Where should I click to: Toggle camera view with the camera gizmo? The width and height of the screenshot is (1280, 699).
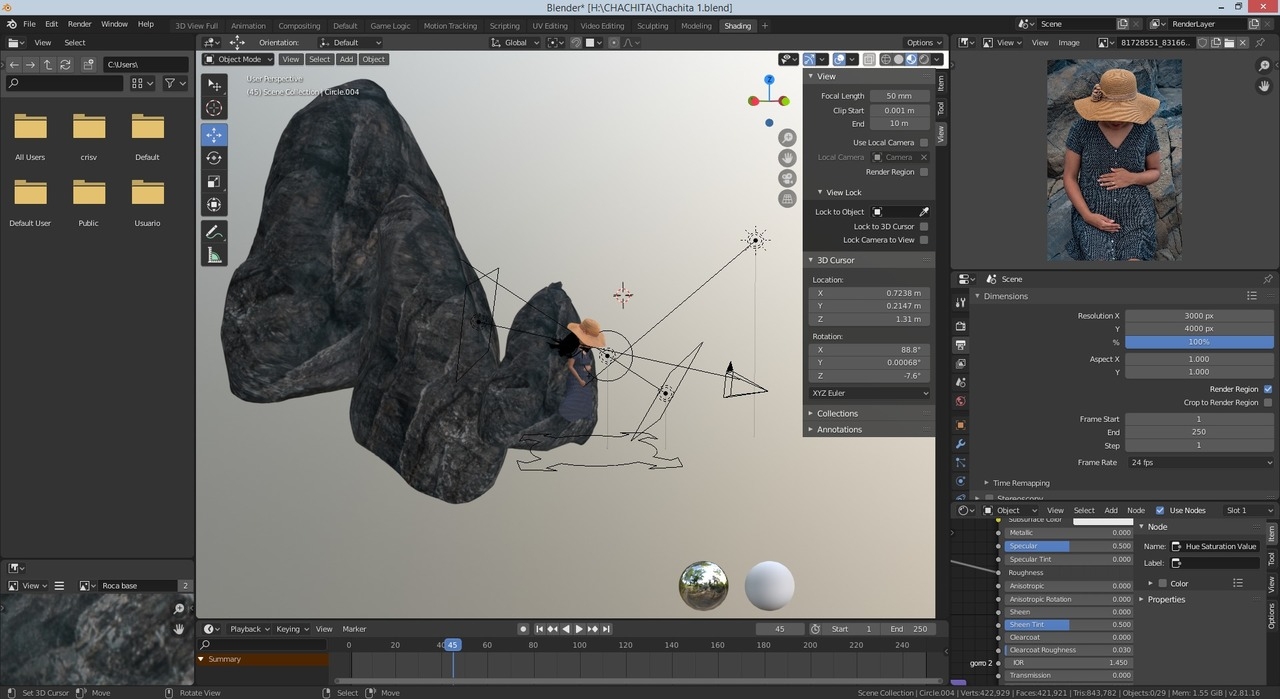tap(788, 178)
